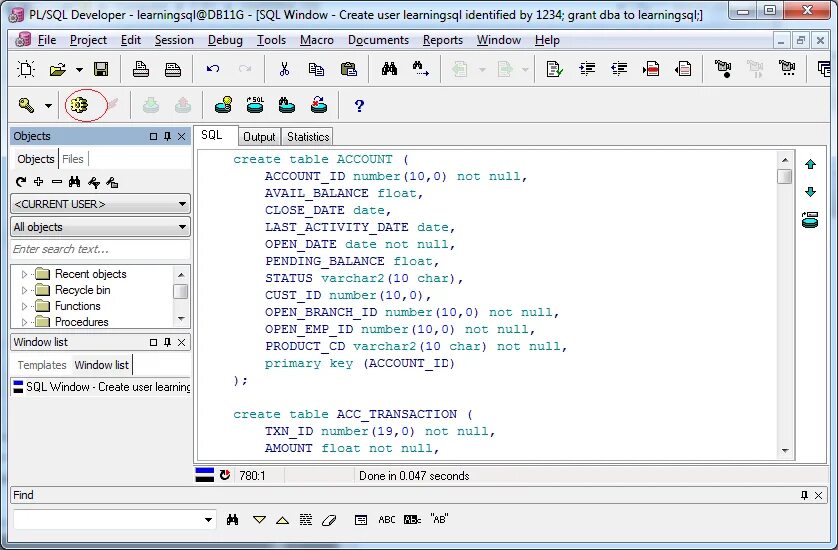Open Help with the question mark icon
This screenshot has height=550, width=838.
pos(359,106)
